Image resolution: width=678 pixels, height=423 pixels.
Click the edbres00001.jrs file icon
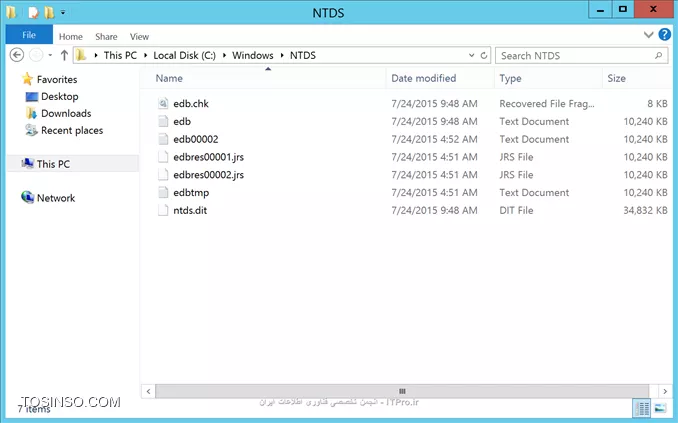click(x=163, y=157)
